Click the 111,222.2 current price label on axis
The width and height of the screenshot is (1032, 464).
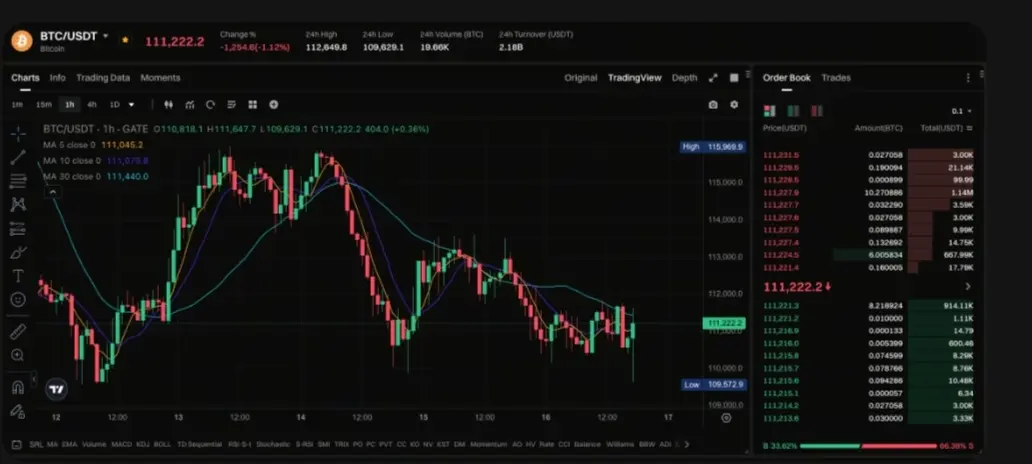point(724,323)
